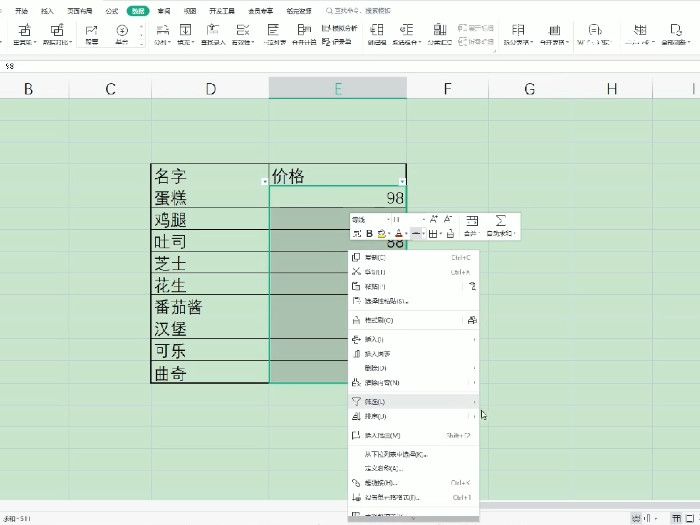700x525 pixels.
Task: Click the increase font size icon
Action: (x=433, y=219)
